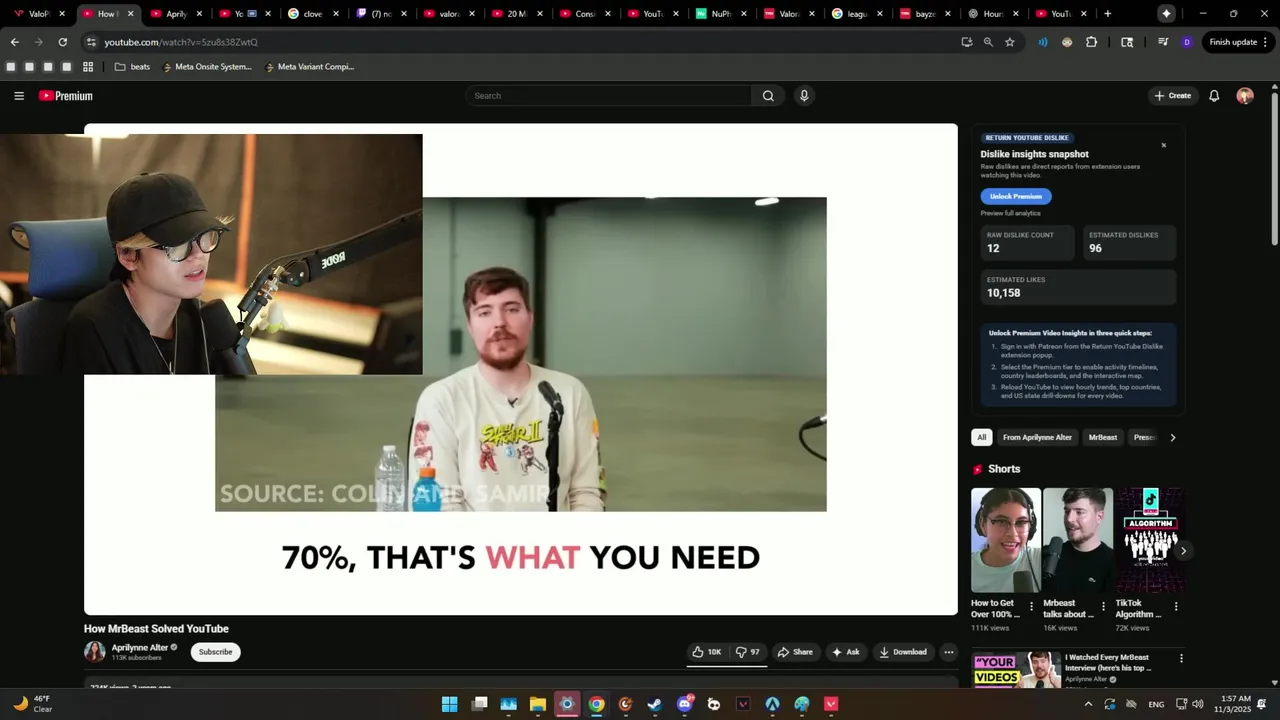
Task: Go back in browser
Action: point(14,42)
